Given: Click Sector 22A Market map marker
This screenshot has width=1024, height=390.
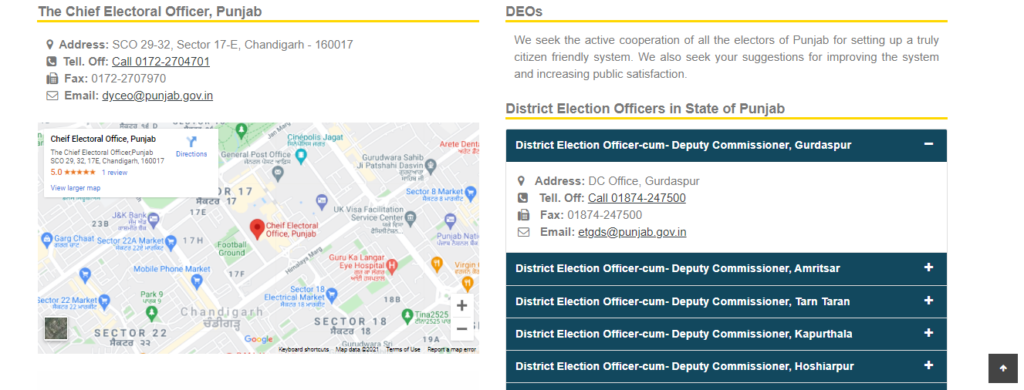Looking at the screenshot, I should click(171, 242).
